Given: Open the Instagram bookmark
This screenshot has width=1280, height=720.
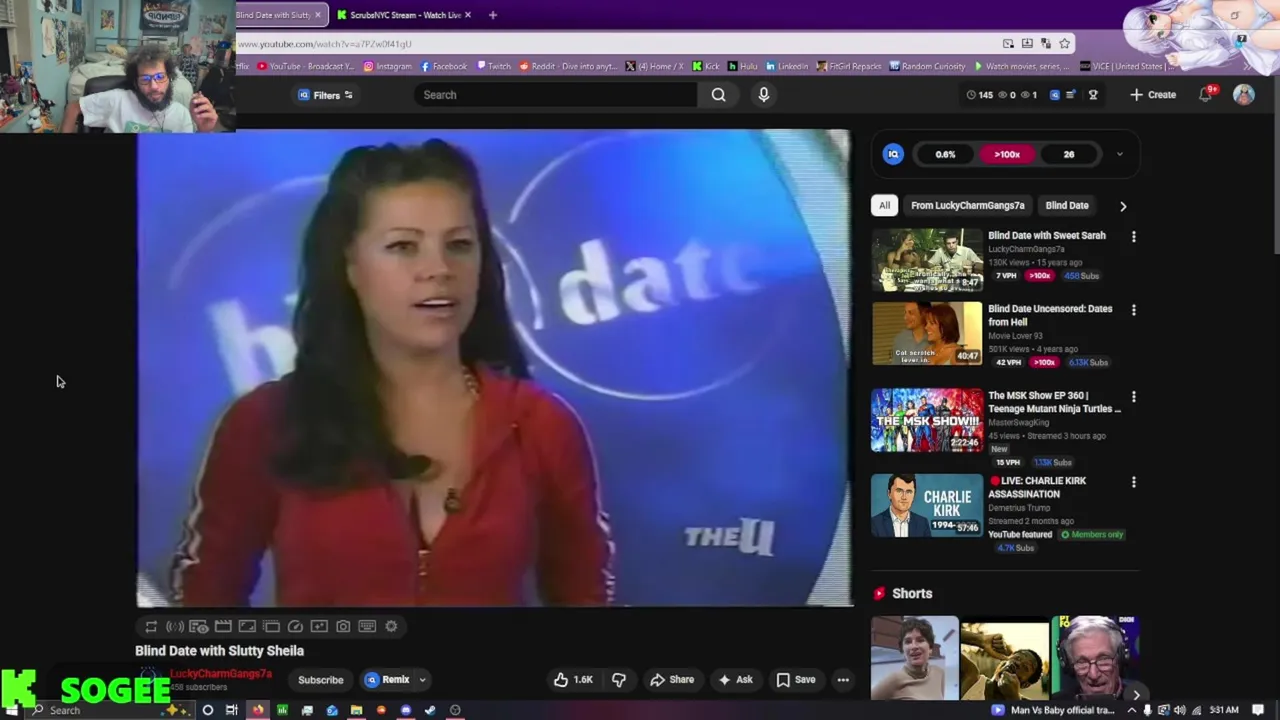Looking at the screenshot, I should point(388,66).
